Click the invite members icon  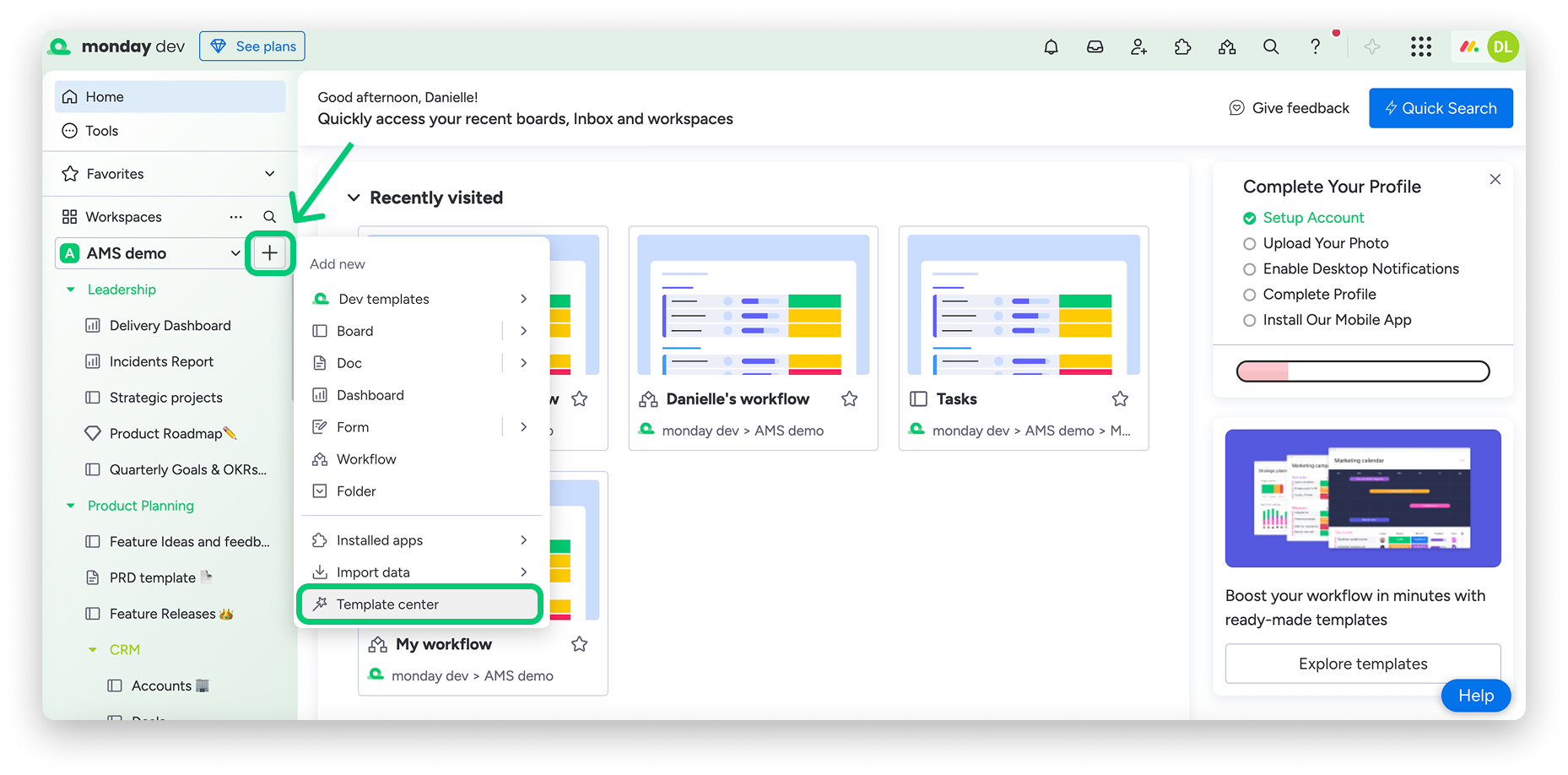pyautogui.click(x=1138, y=47)
